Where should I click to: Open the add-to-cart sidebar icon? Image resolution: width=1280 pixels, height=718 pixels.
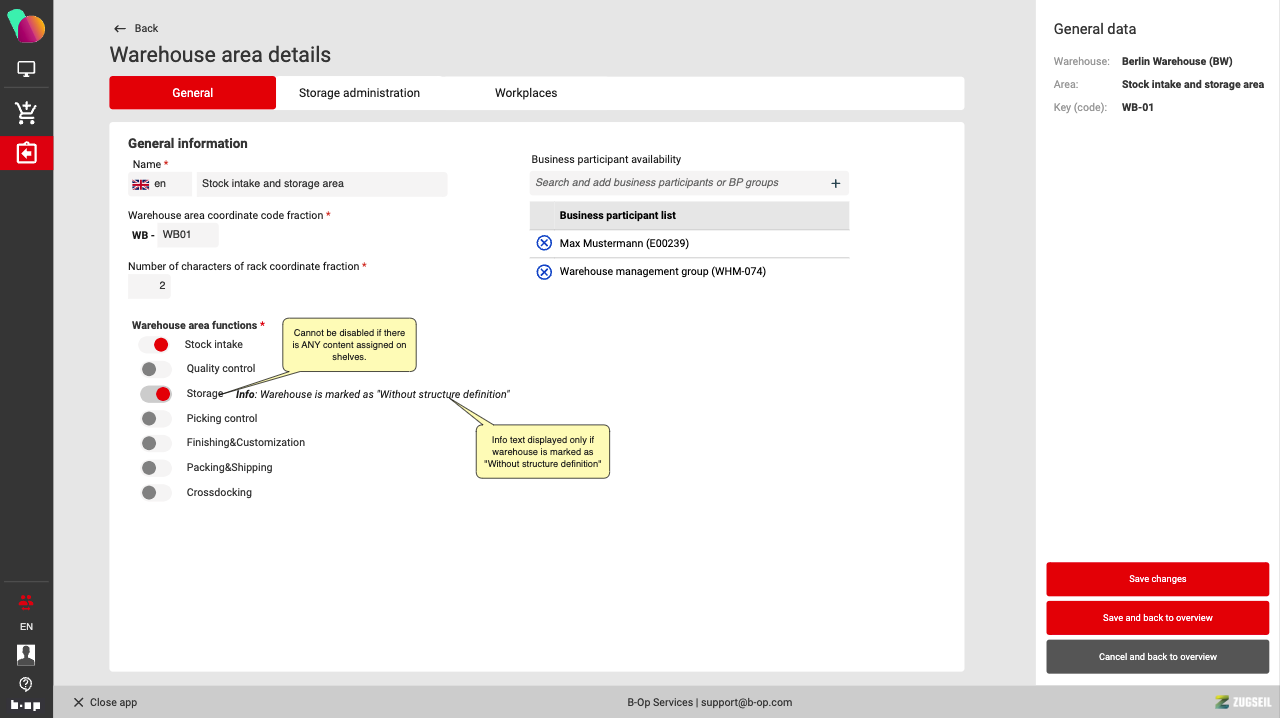point(26,112)
